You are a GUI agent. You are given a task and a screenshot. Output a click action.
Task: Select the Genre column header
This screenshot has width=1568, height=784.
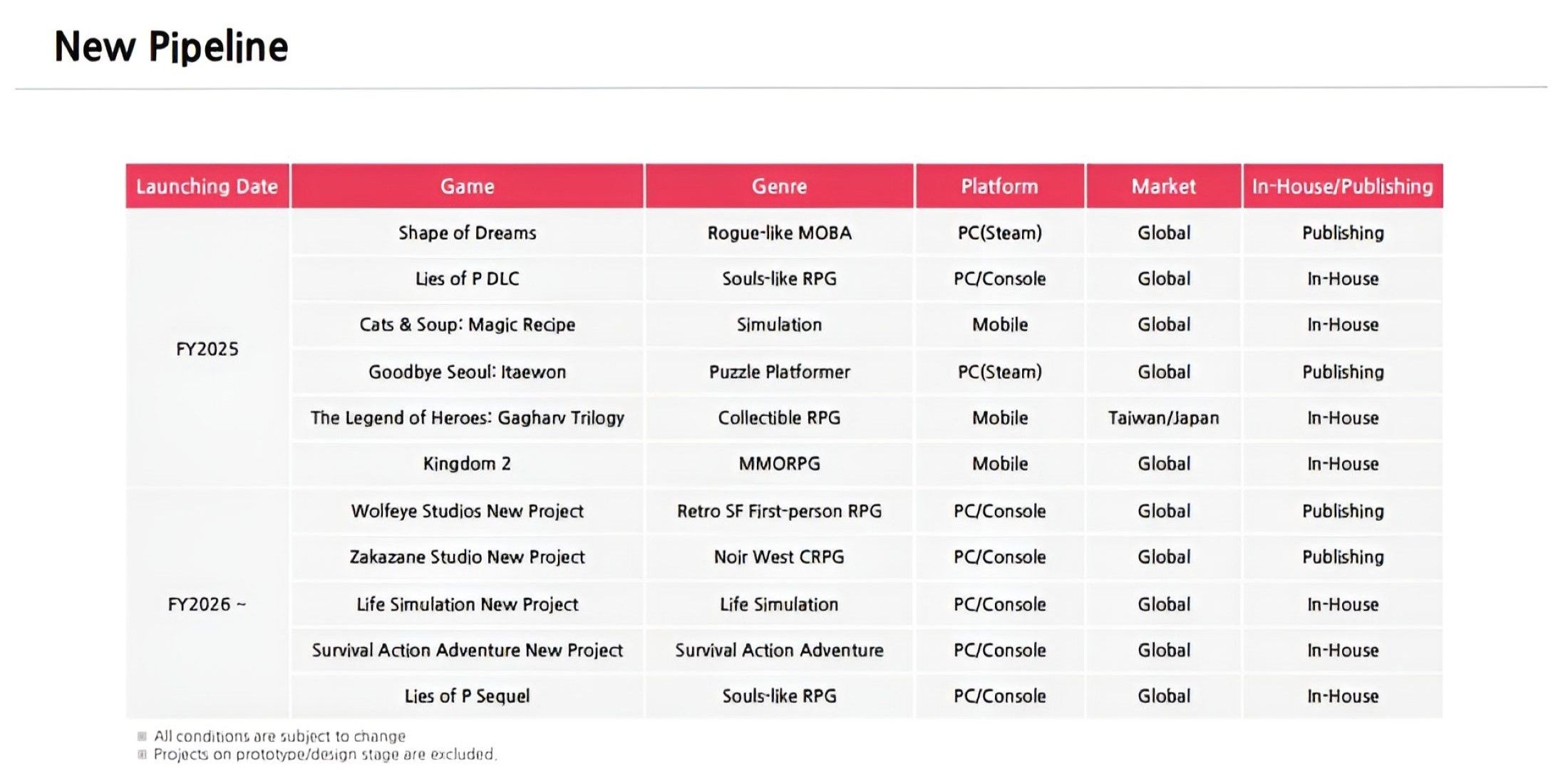point(779,186)
